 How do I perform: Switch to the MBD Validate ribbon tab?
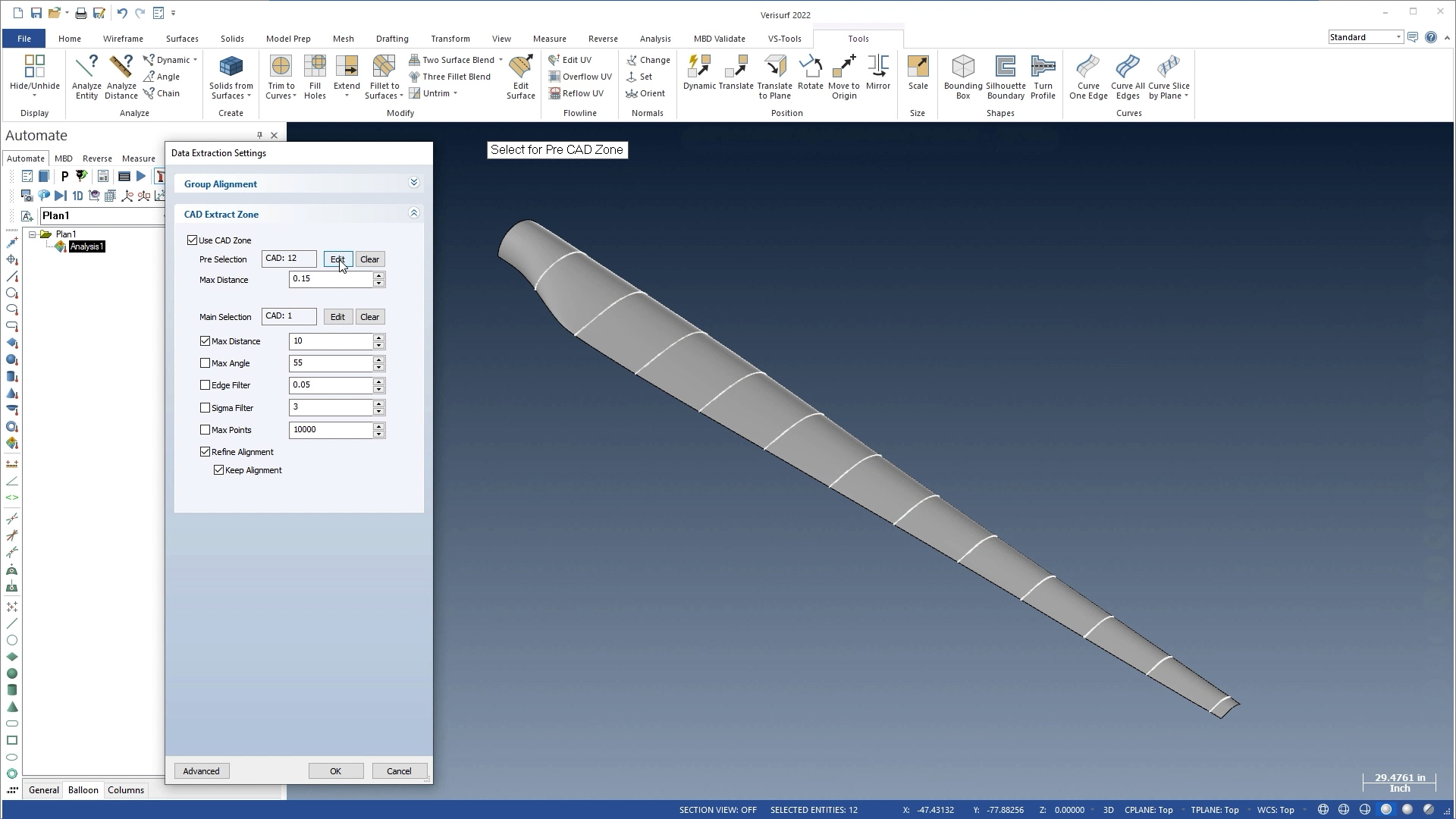coord(719,39)
